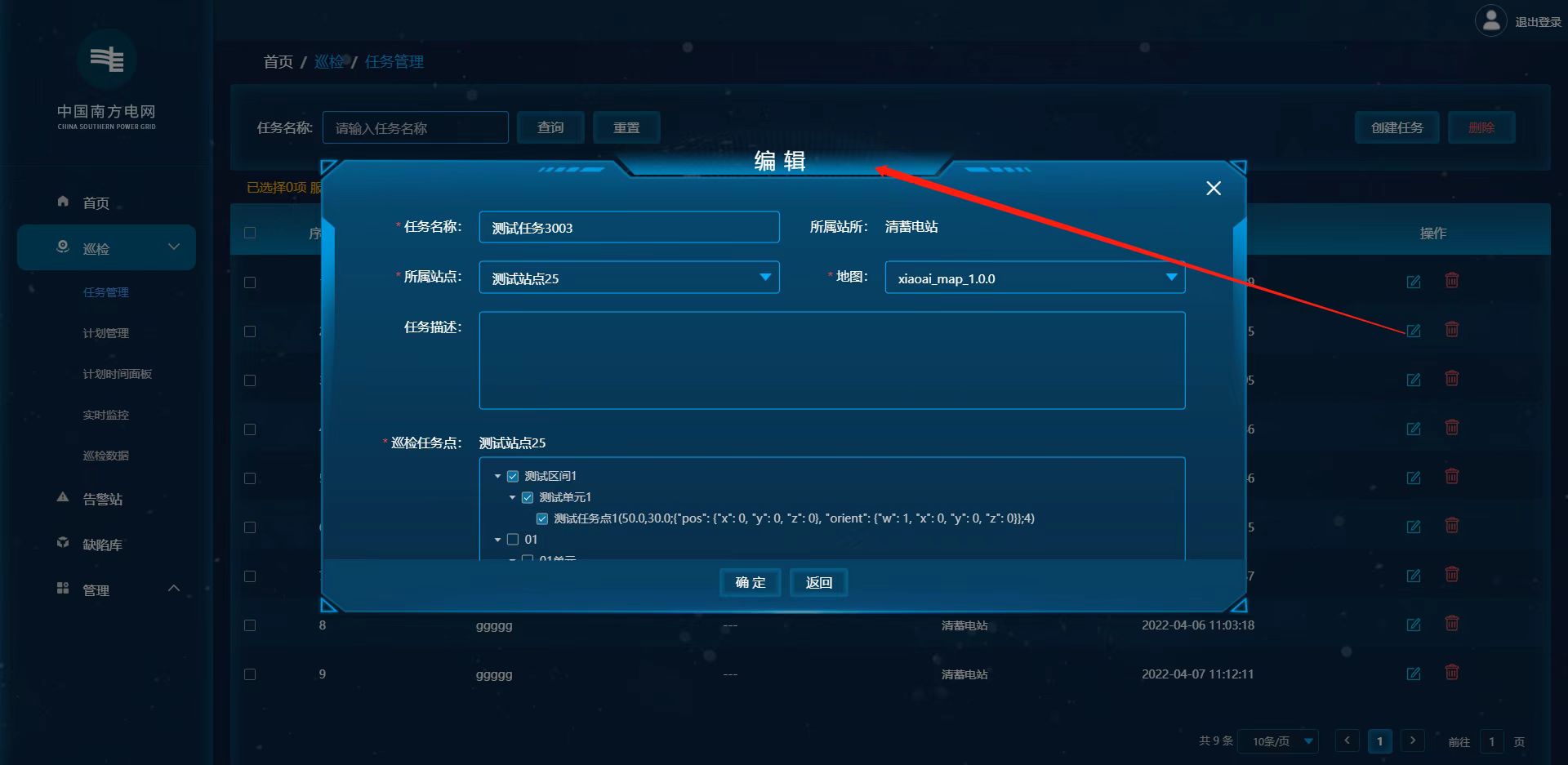Viewport: 1568px width, 765px height.
Task: Click the trash icon in the fifth table row
Action: point(1451,477)
